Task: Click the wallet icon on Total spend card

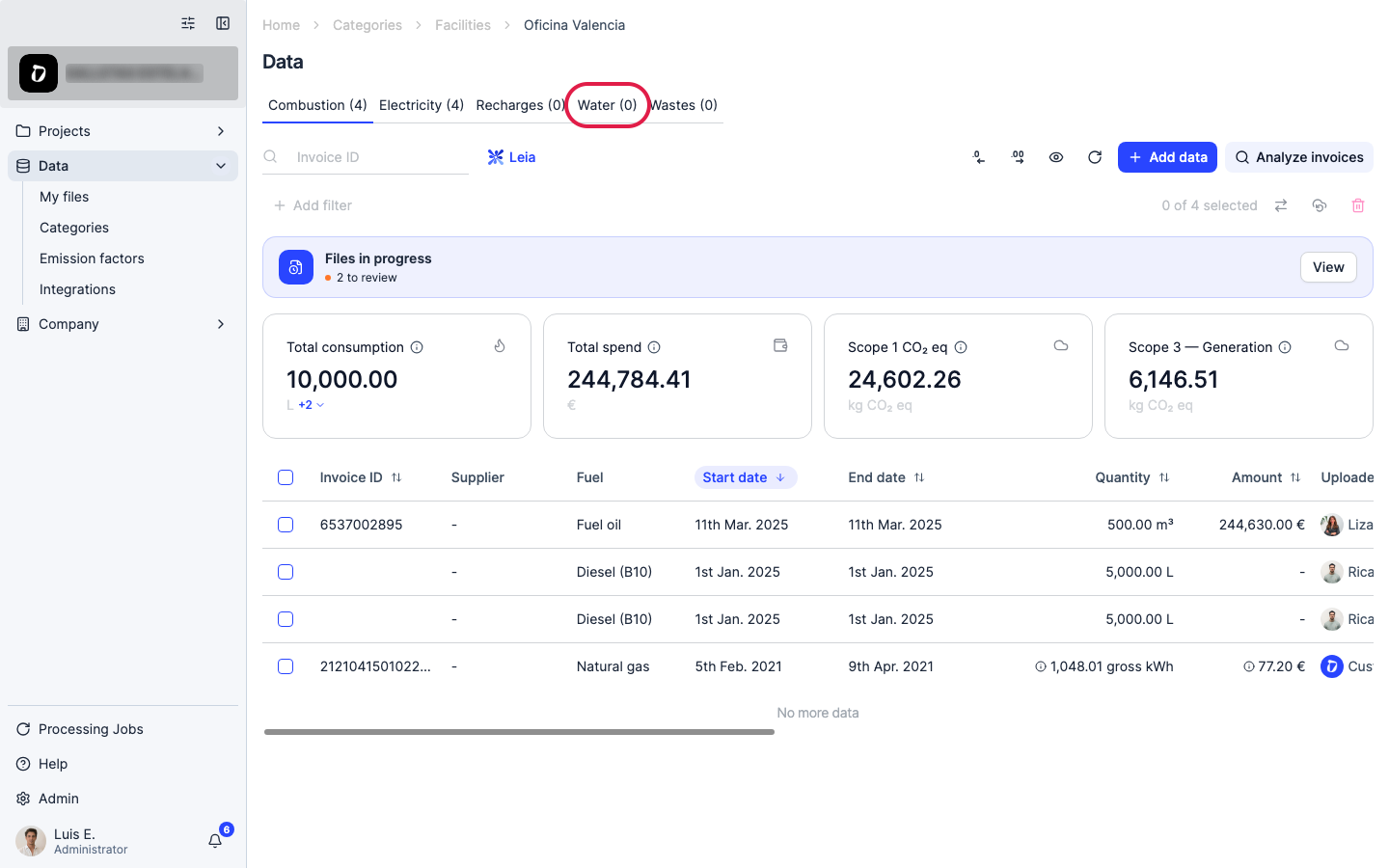Action: pyautogui.click(x=780, y=345)
